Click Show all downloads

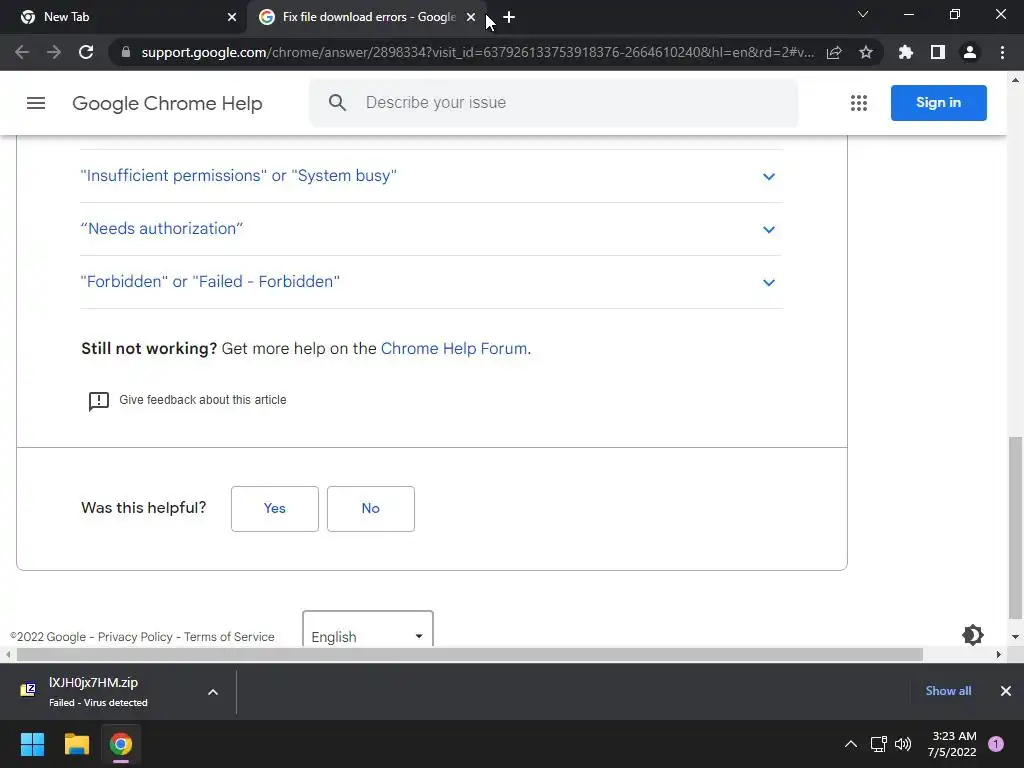pyautogui.click(x=948, y=691)
